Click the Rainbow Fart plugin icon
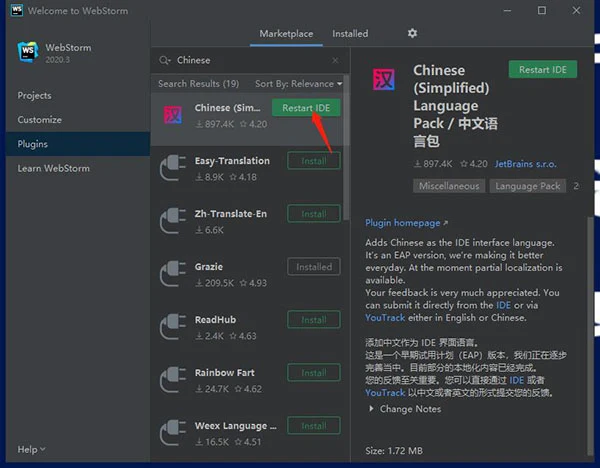Screen dimensions: 600x468 [x=173, y=380]
